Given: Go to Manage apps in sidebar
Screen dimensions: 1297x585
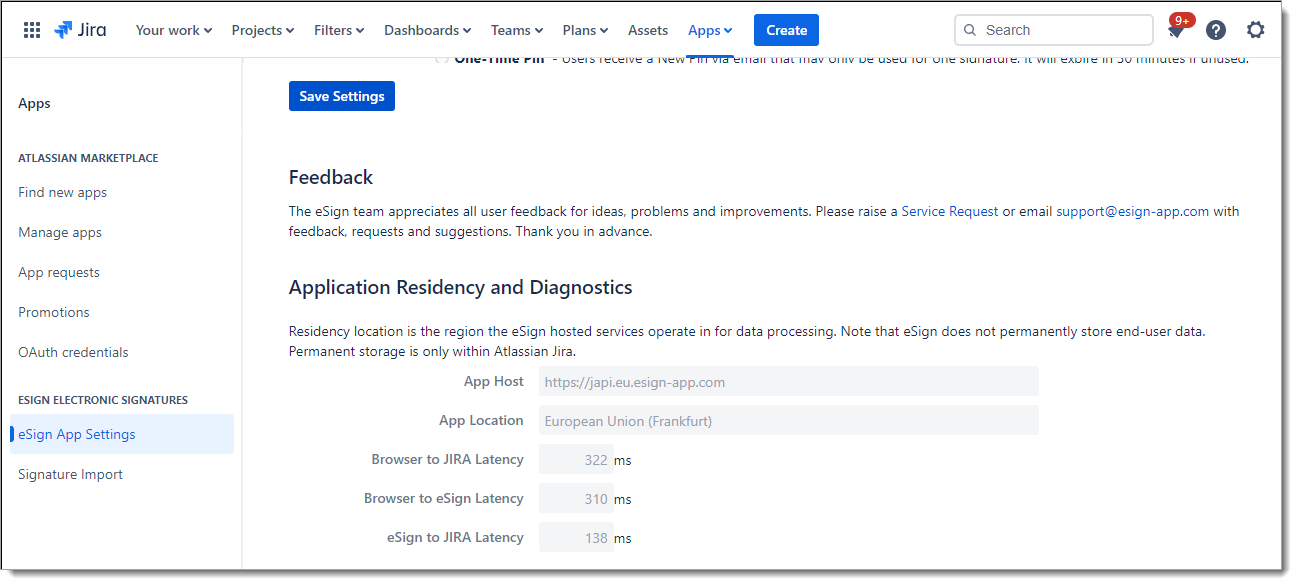Looking at the screenshot, I should coord(60,232).
